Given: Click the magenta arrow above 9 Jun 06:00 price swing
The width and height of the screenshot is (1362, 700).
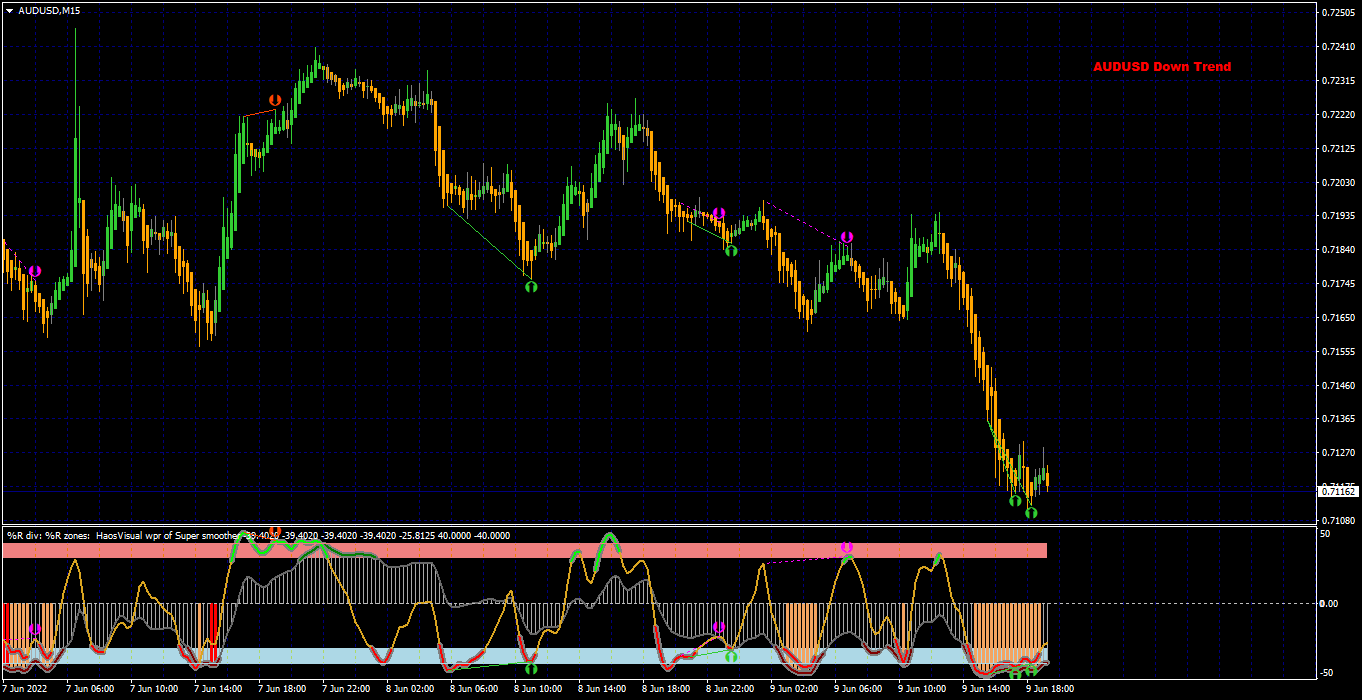Looking at the screenshot, I should click(847, 237).
